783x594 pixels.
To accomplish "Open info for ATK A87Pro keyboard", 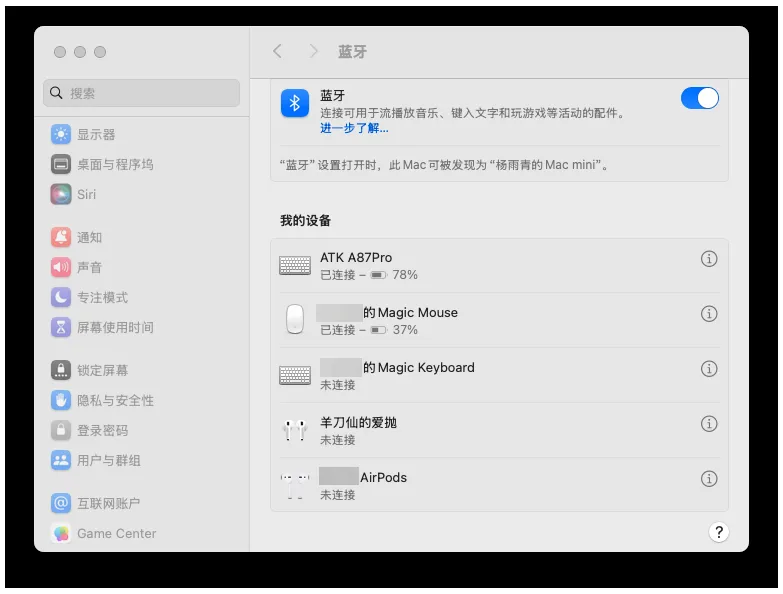I will [709, 259].
